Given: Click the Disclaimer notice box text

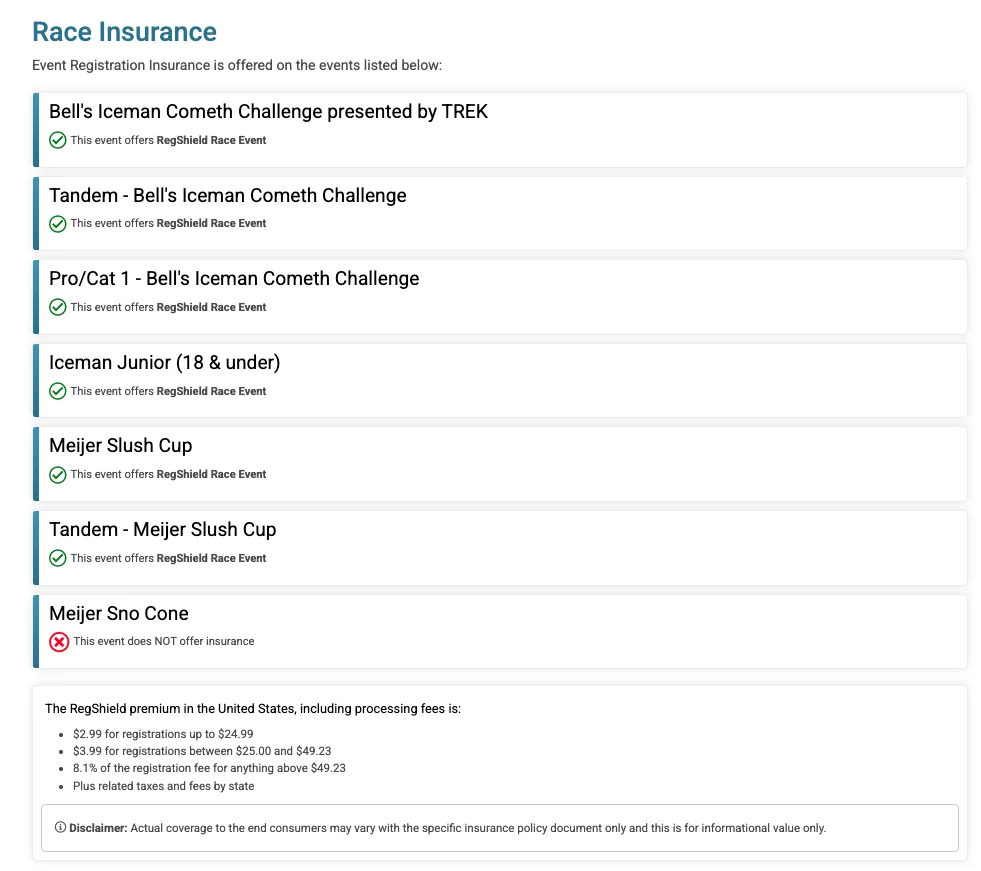Looking at the screenshot, I should [478, 828].
